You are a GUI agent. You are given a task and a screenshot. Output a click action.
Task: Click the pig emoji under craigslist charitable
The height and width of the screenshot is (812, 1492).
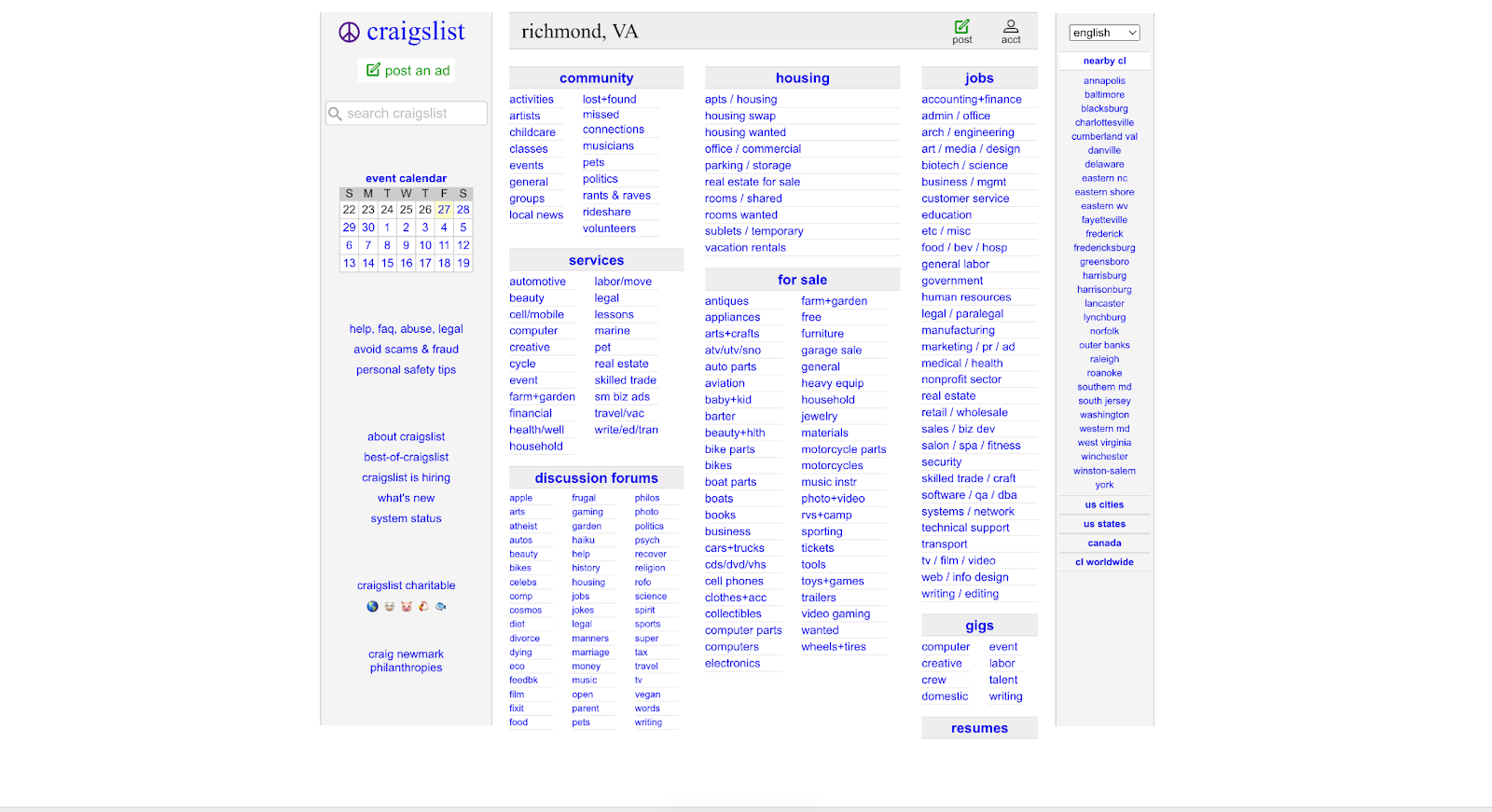(407, 606)
